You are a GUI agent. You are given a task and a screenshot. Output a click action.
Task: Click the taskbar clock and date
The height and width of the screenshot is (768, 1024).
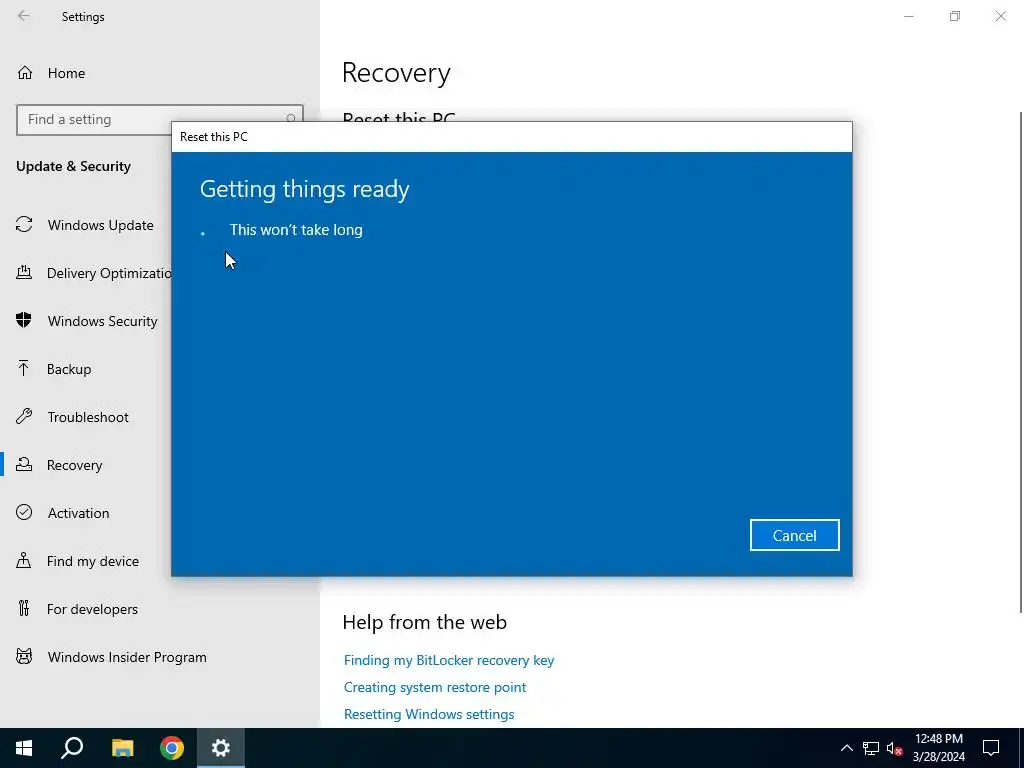938,748
